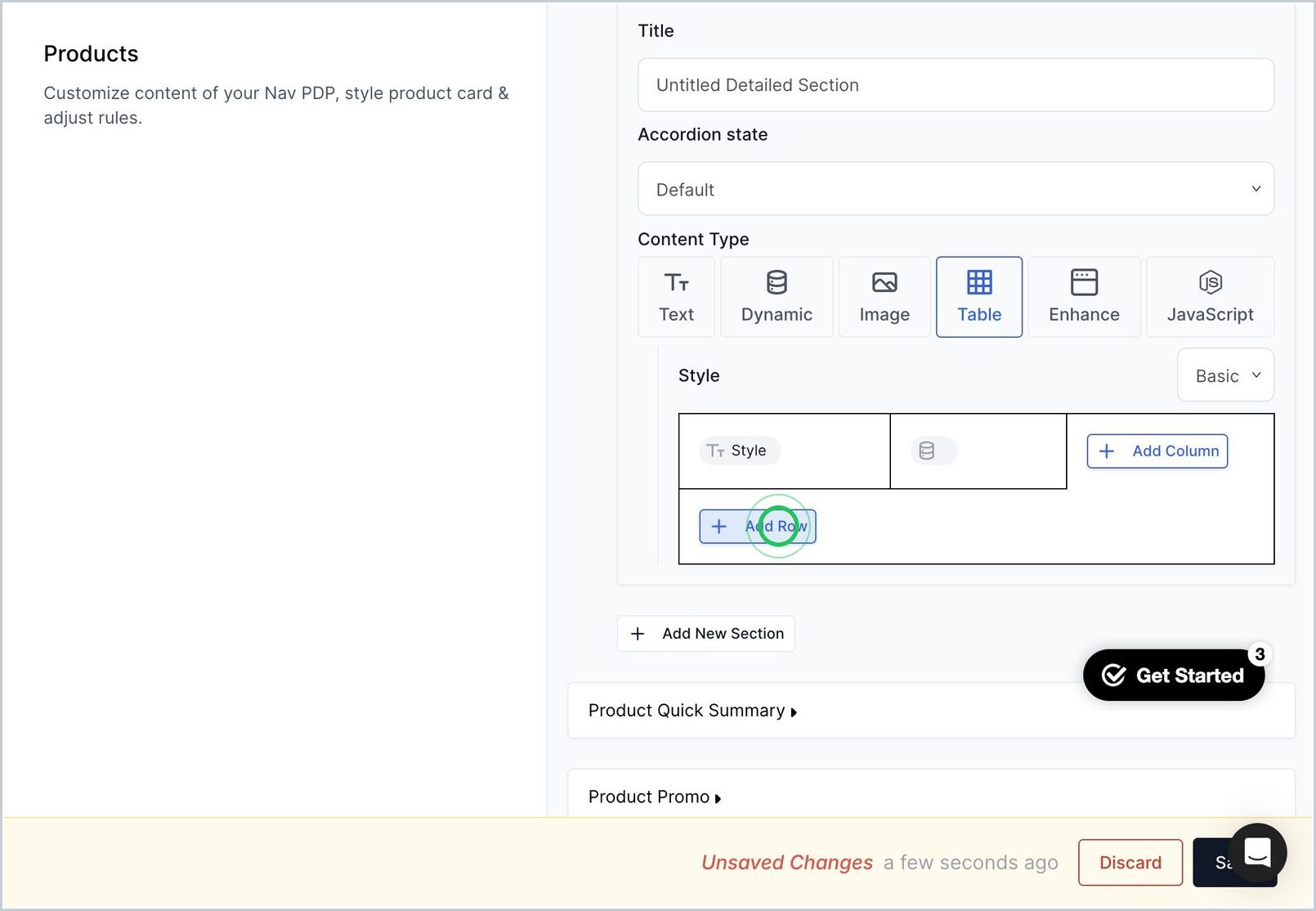
Task: Click the Unsaved Changes label
Action: (787, 863)
